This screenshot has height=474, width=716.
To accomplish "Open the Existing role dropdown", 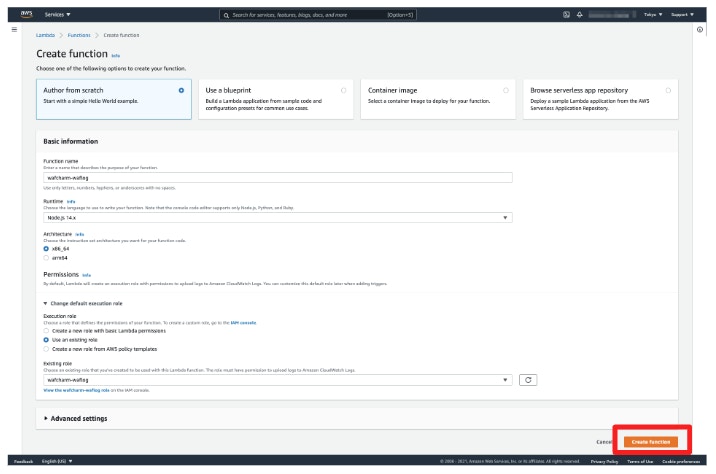I will point(278,380).
